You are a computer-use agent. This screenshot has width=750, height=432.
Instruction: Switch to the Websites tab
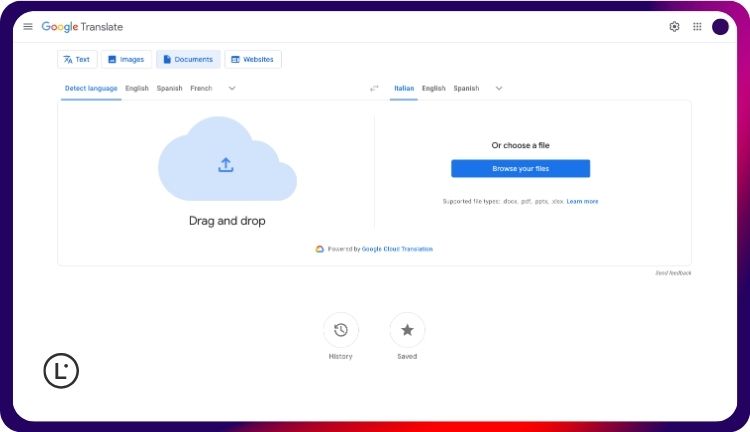(252, 60)
